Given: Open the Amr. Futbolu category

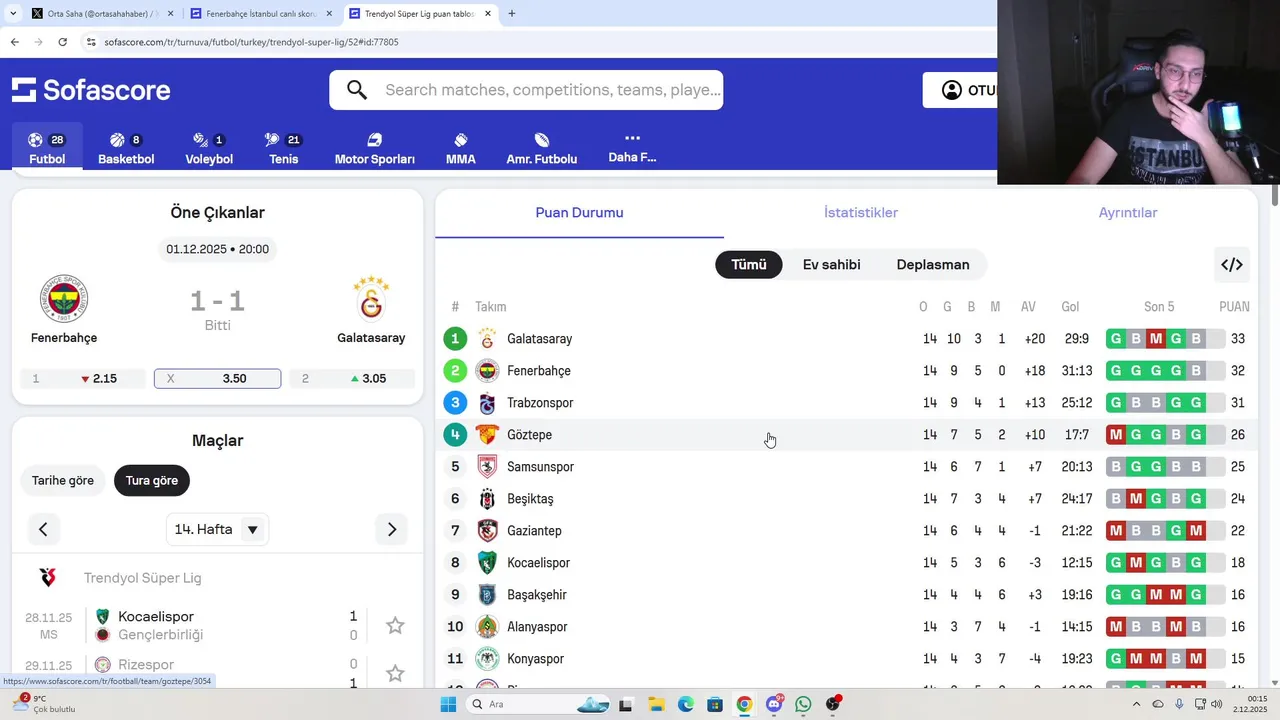Looking at the screenshot, I should [x=542, y=147].
